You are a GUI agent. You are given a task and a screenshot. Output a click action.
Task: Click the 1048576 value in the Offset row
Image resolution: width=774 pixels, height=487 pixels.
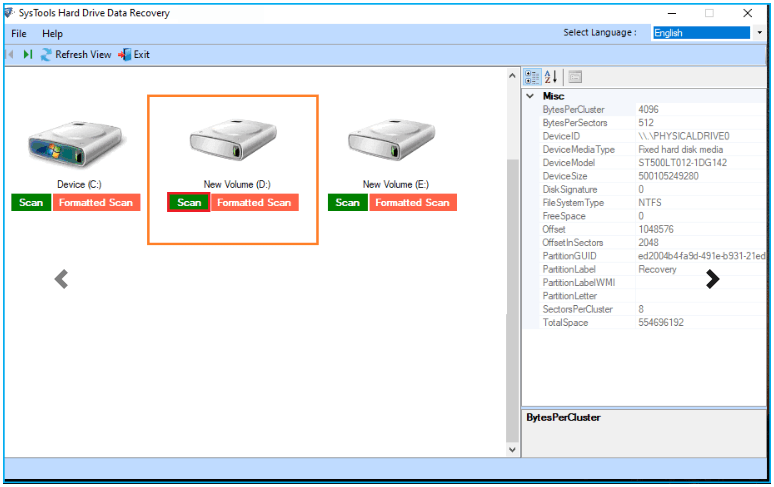[656, 229]
